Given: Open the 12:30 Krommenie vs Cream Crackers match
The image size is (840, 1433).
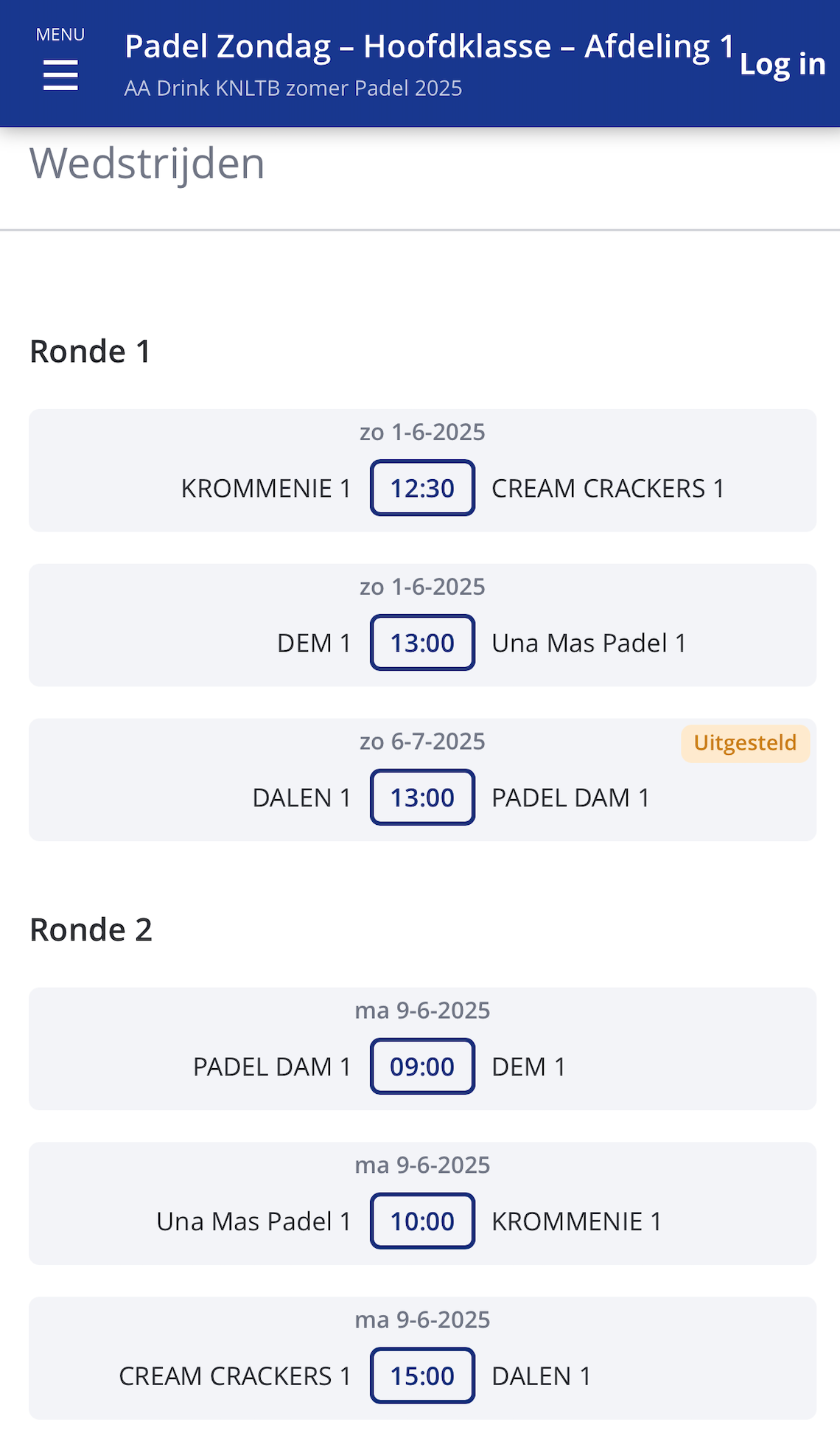Looking at the screenshot, I should [x=422, y=488].
